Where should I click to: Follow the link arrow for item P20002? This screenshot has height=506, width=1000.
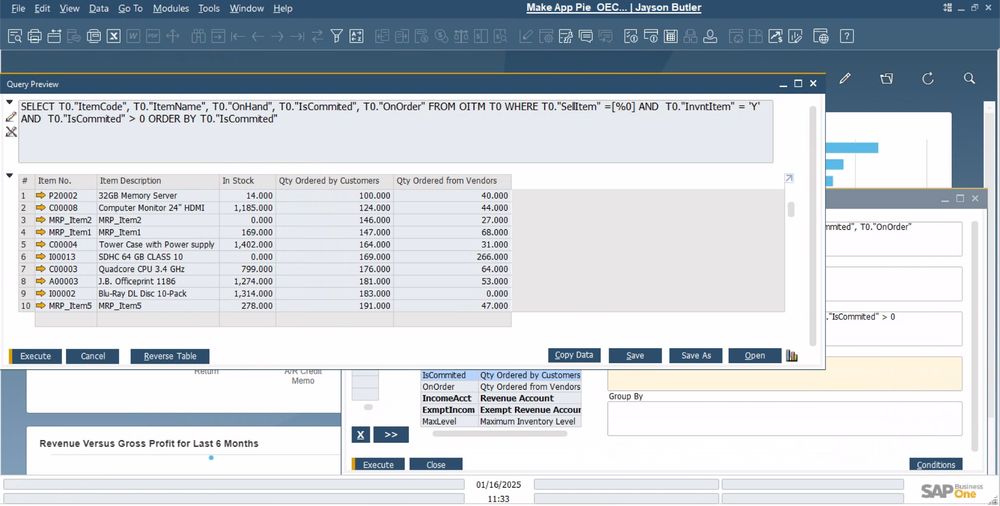41,195
